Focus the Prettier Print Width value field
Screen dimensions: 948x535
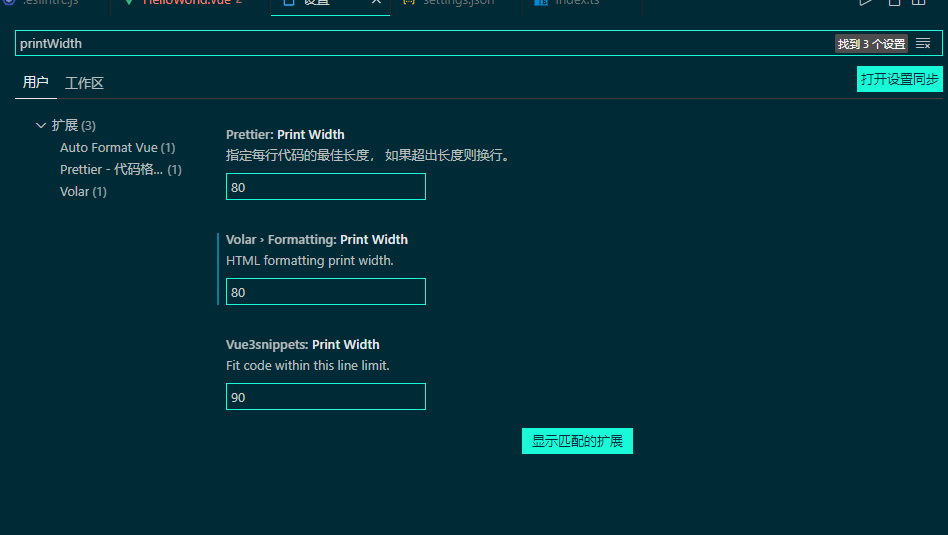326,187
